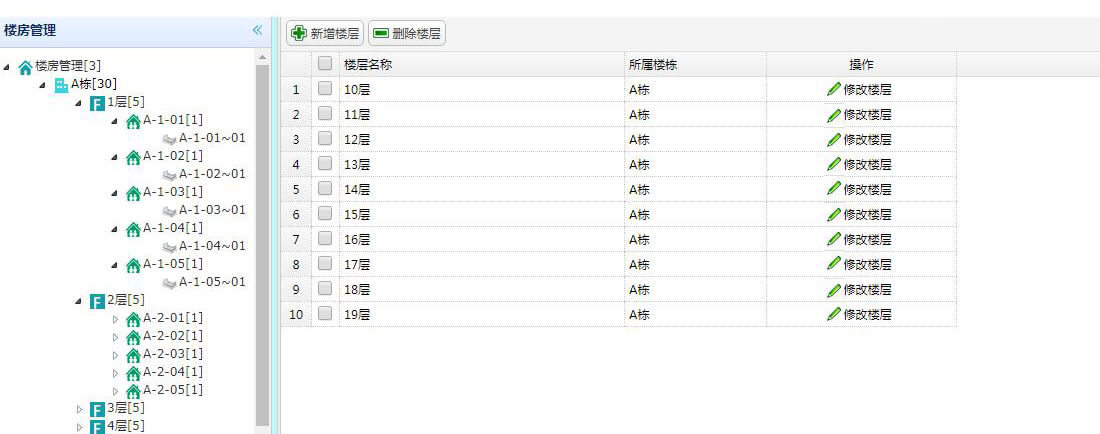Click the house icon beside A-1-03[1]
The width and height of the screenshot is (1100, 434).
[x=133, y=193]
